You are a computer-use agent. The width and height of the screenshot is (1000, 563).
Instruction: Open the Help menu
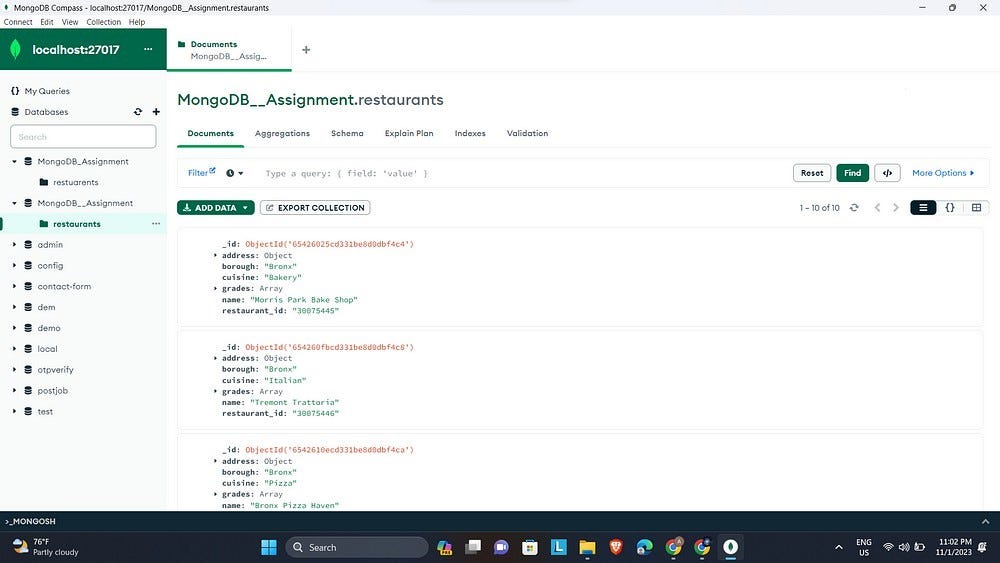[136, 22]
